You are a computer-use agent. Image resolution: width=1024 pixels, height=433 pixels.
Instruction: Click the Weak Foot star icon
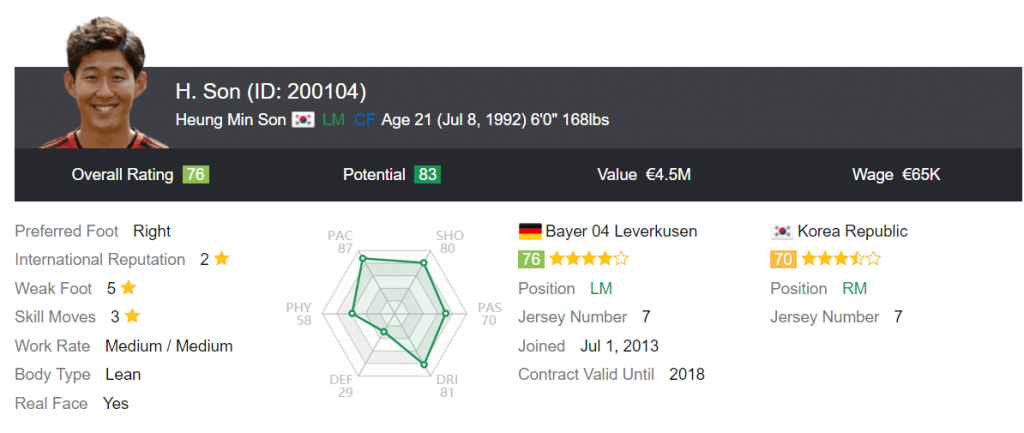pos(128,288)
